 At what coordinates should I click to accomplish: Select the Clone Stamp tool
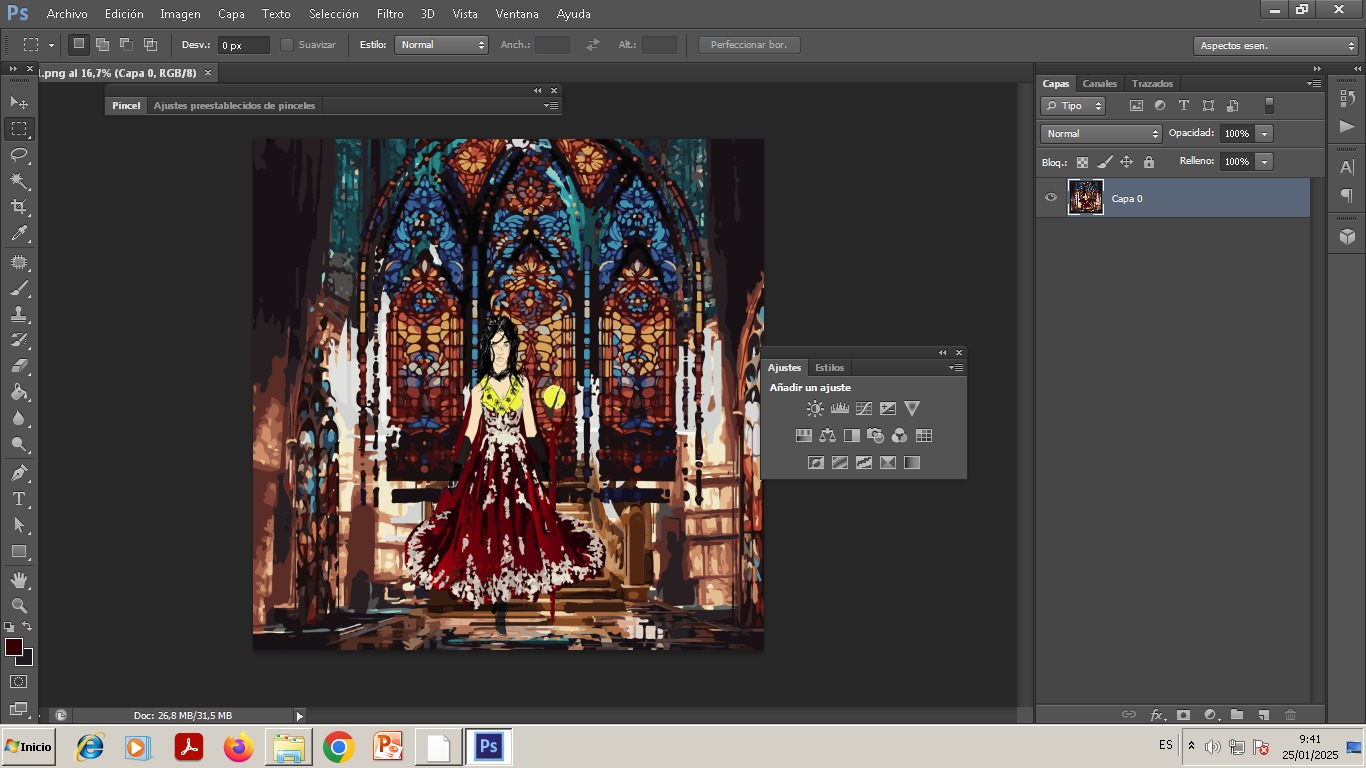pyautogui.click(x=19, y=314)
